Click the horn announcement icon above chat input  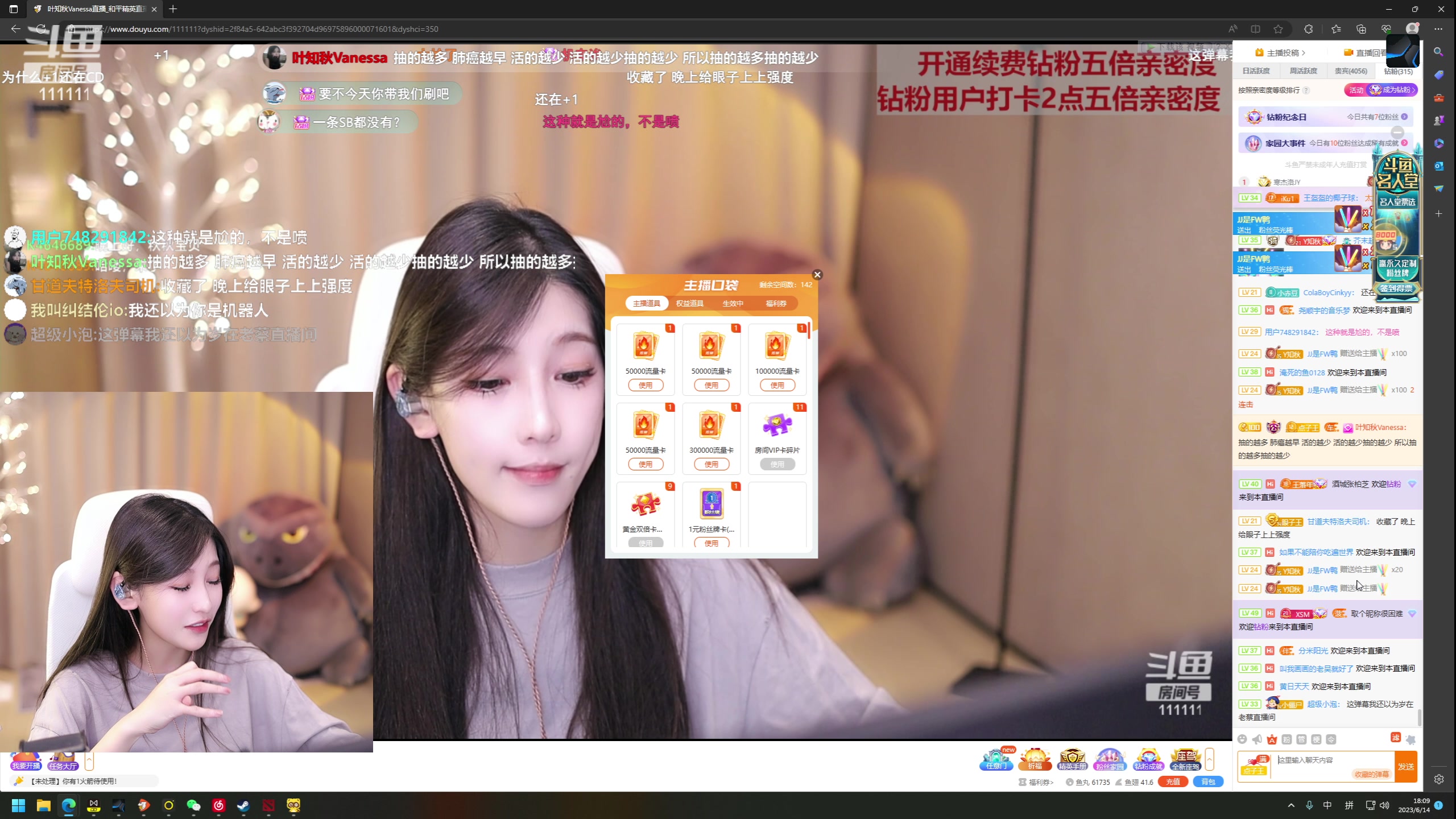[x=1257, y=739]
